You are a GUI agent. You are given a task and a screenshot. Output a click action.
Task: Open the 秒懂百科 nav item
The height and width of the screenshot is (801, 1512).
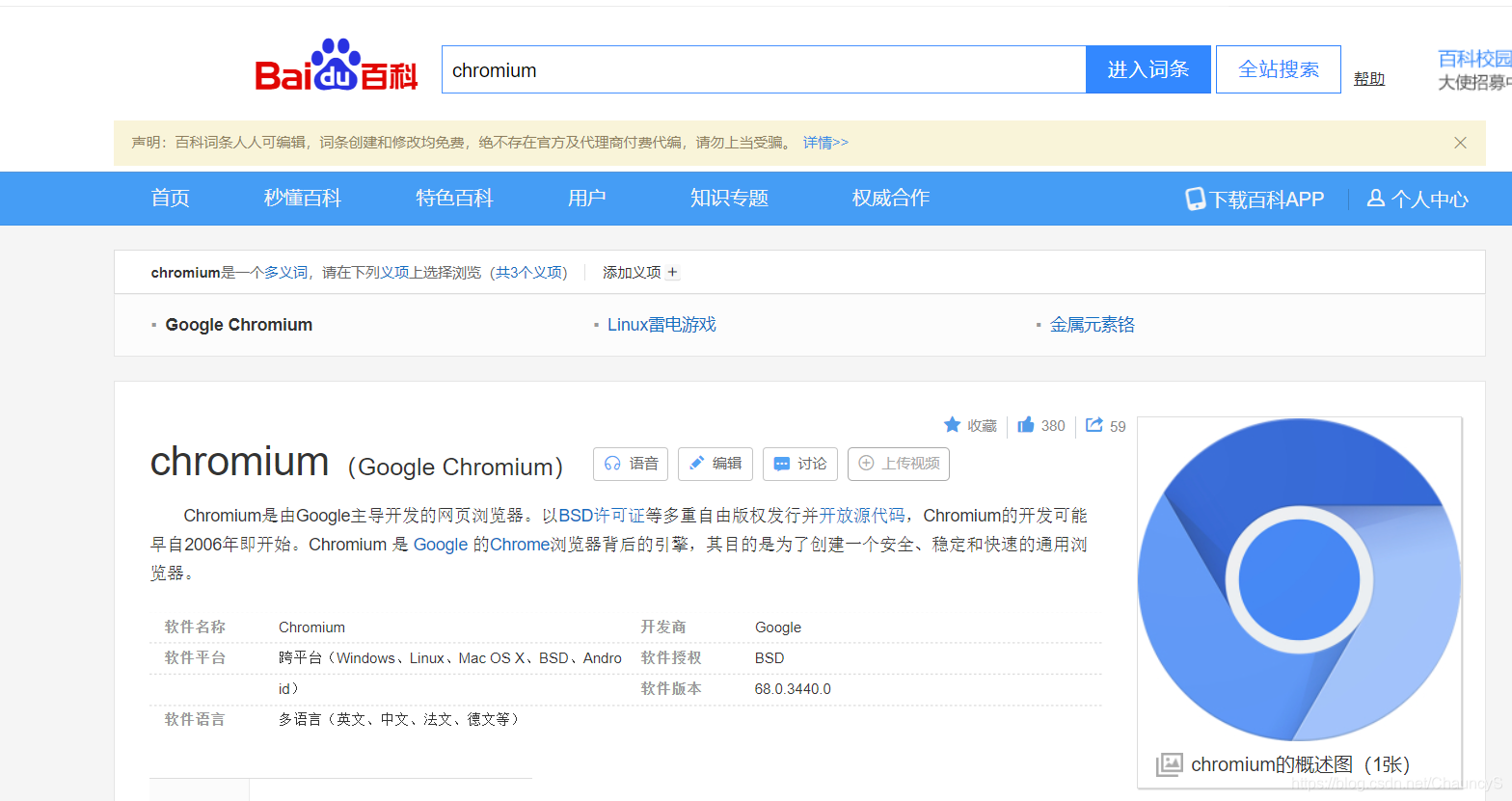[x=303, y=199]
